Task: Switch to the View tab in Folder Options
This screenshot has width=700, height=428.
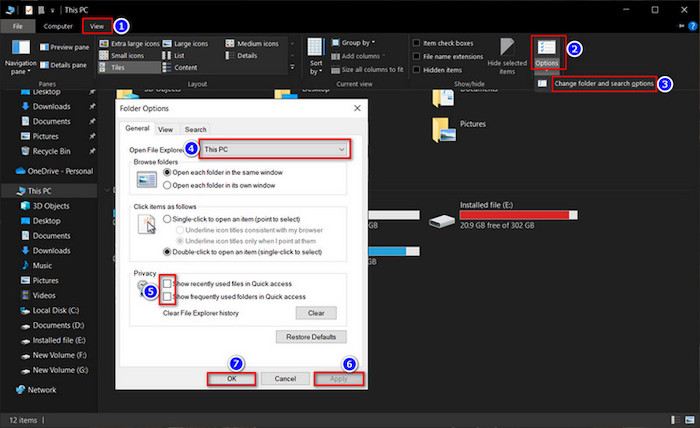Action: coord(165,129)
